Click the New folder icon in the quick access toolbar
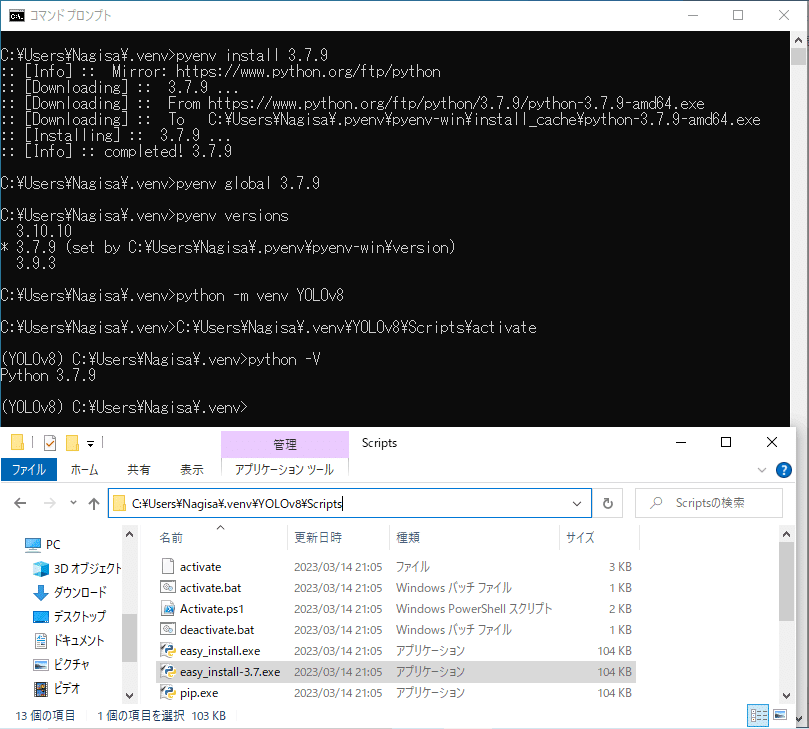 click(x=72, y=443)
